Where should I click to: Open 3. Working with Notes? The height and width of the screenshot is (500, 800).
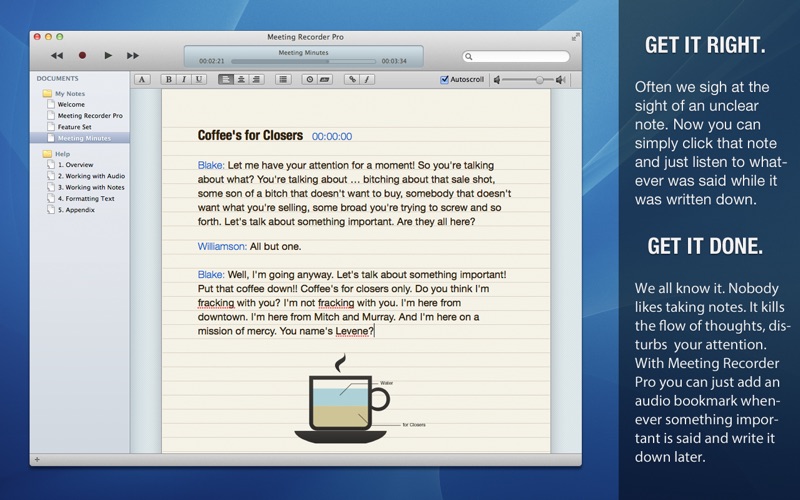pyautogui.click(x=91, y=187)
